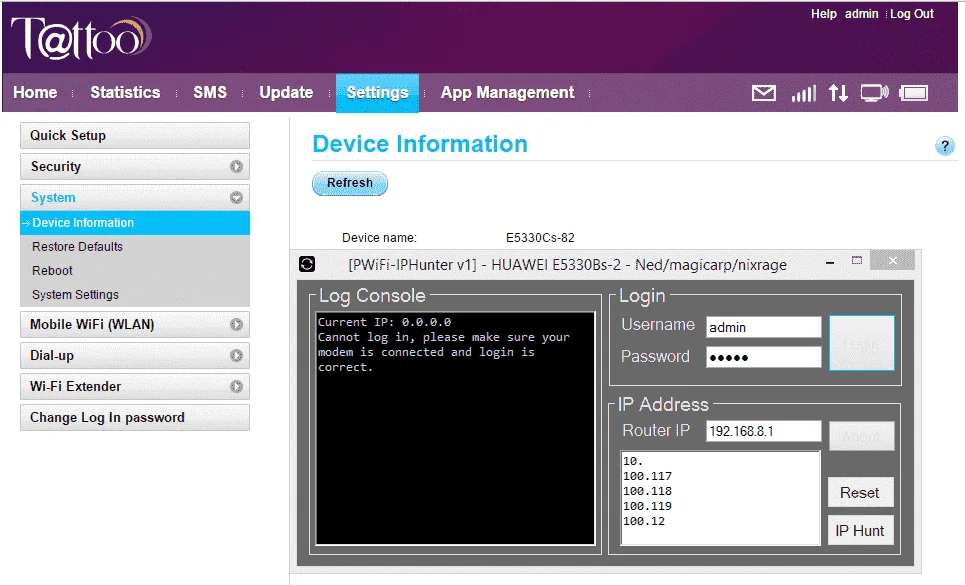Click the signal strength bars icon
Image resolution: width=965 pixels, height=585 pixels.
[804, 93]
